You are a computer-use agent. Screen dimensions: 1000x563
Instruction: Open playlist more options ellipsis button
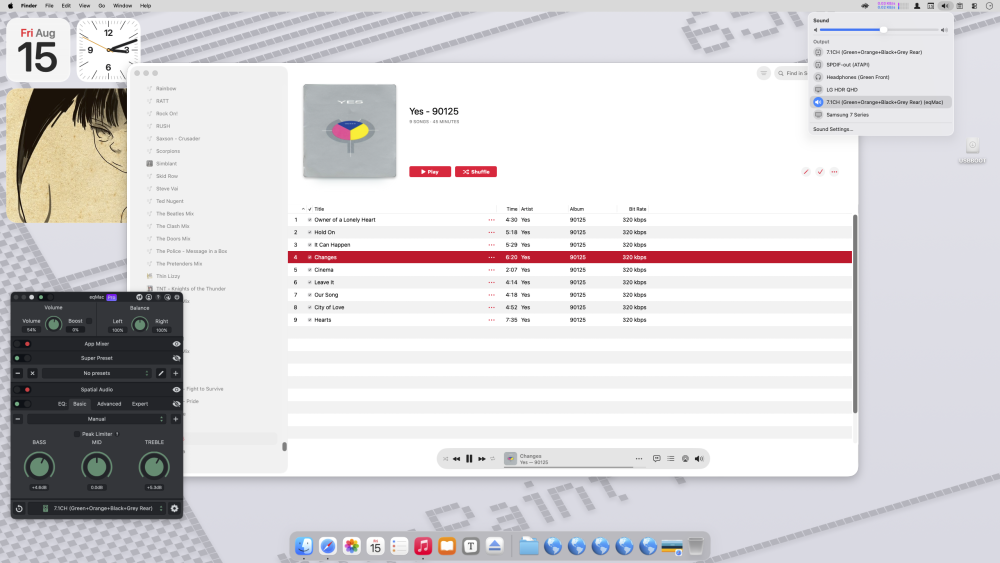(834, 172)
